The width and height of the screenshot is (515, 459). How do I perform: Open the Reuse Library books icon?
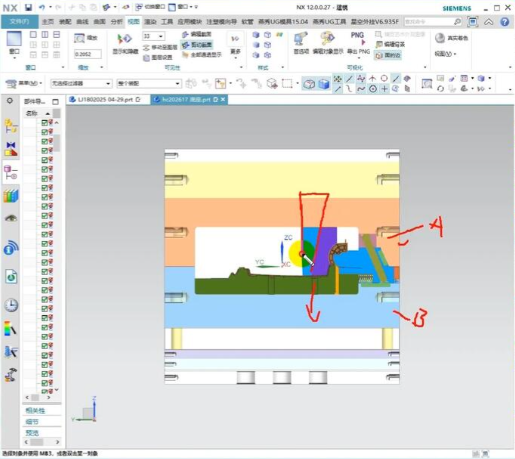11,196
